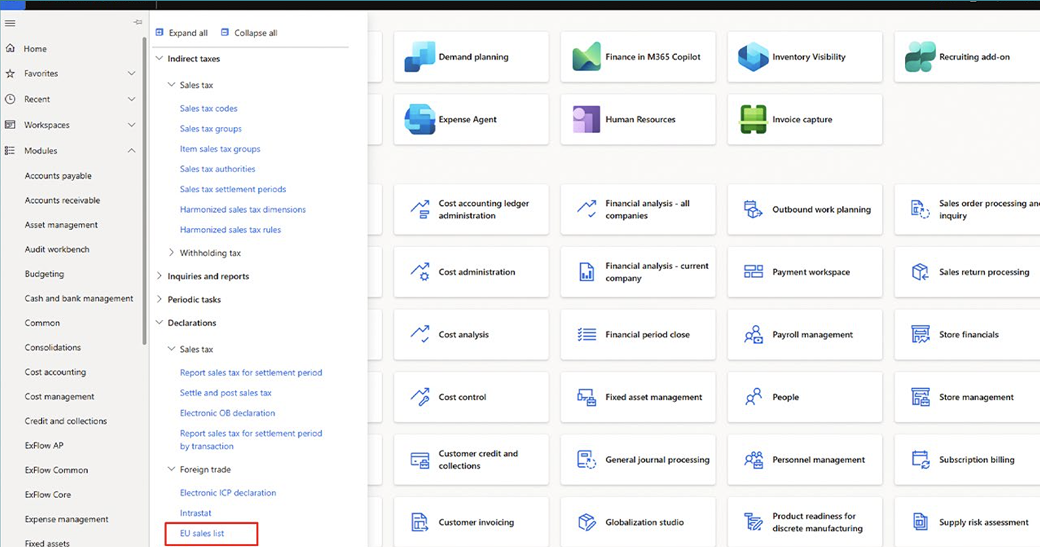Open Settle and post sales tax

coord(226,393)
